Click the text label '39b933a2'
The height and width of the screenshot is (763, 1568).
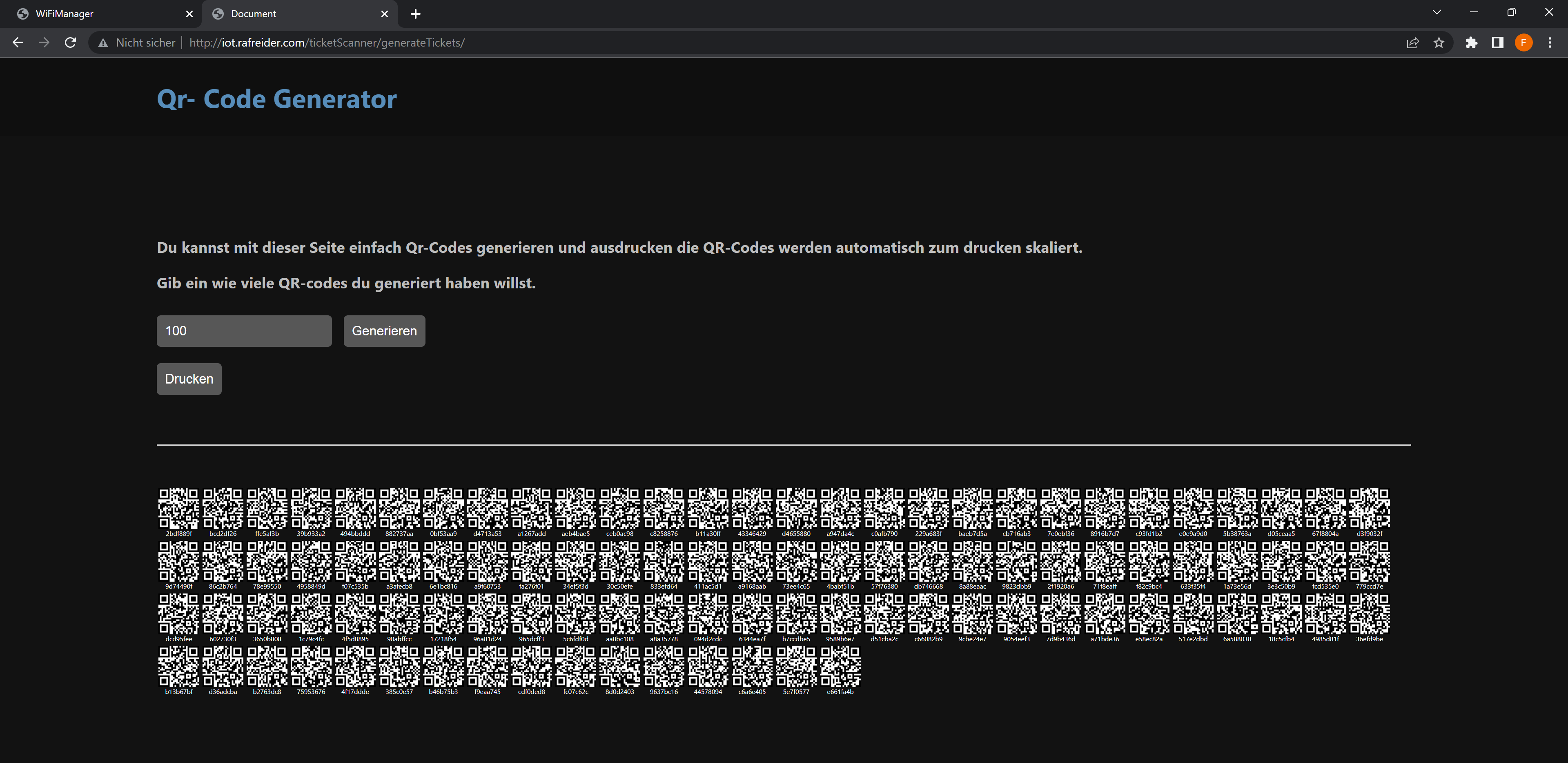point(311,533)
